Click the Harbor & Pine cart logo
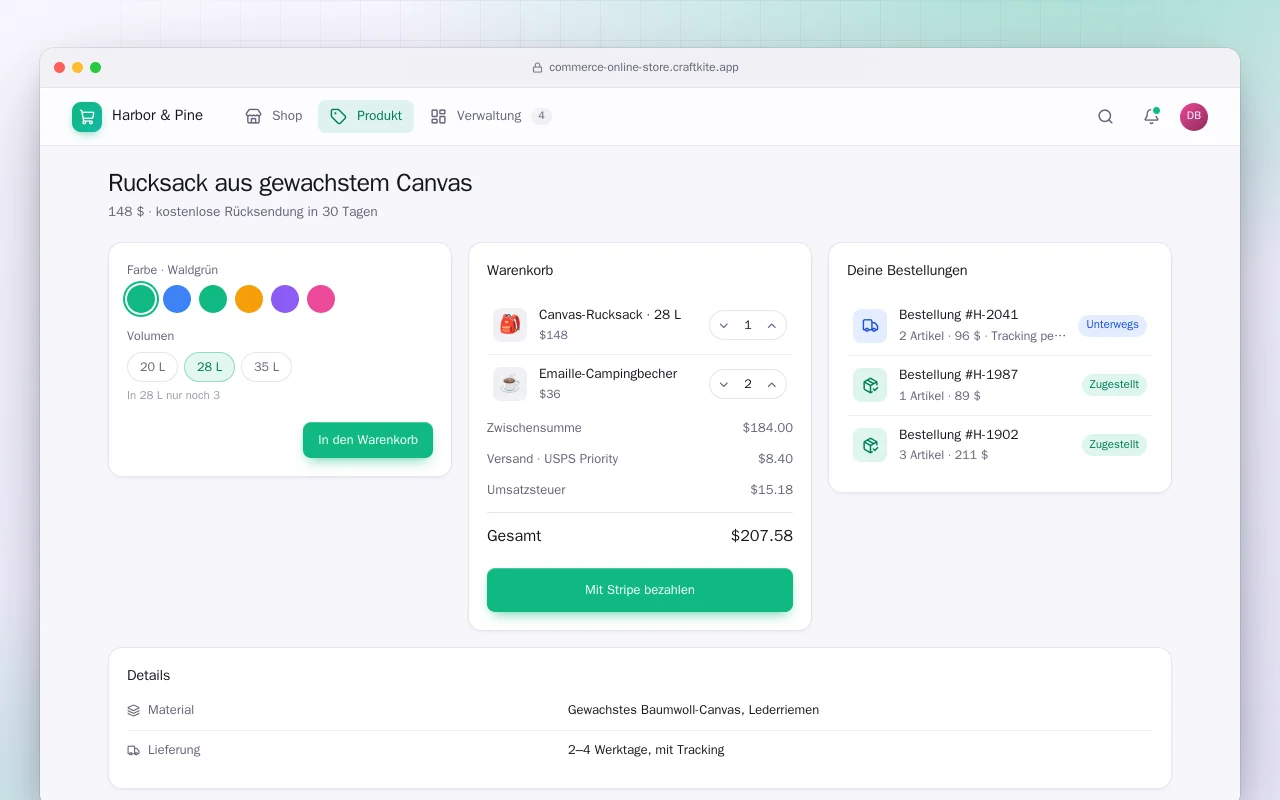Screen dimensions: 1280x800 (87, 117)
